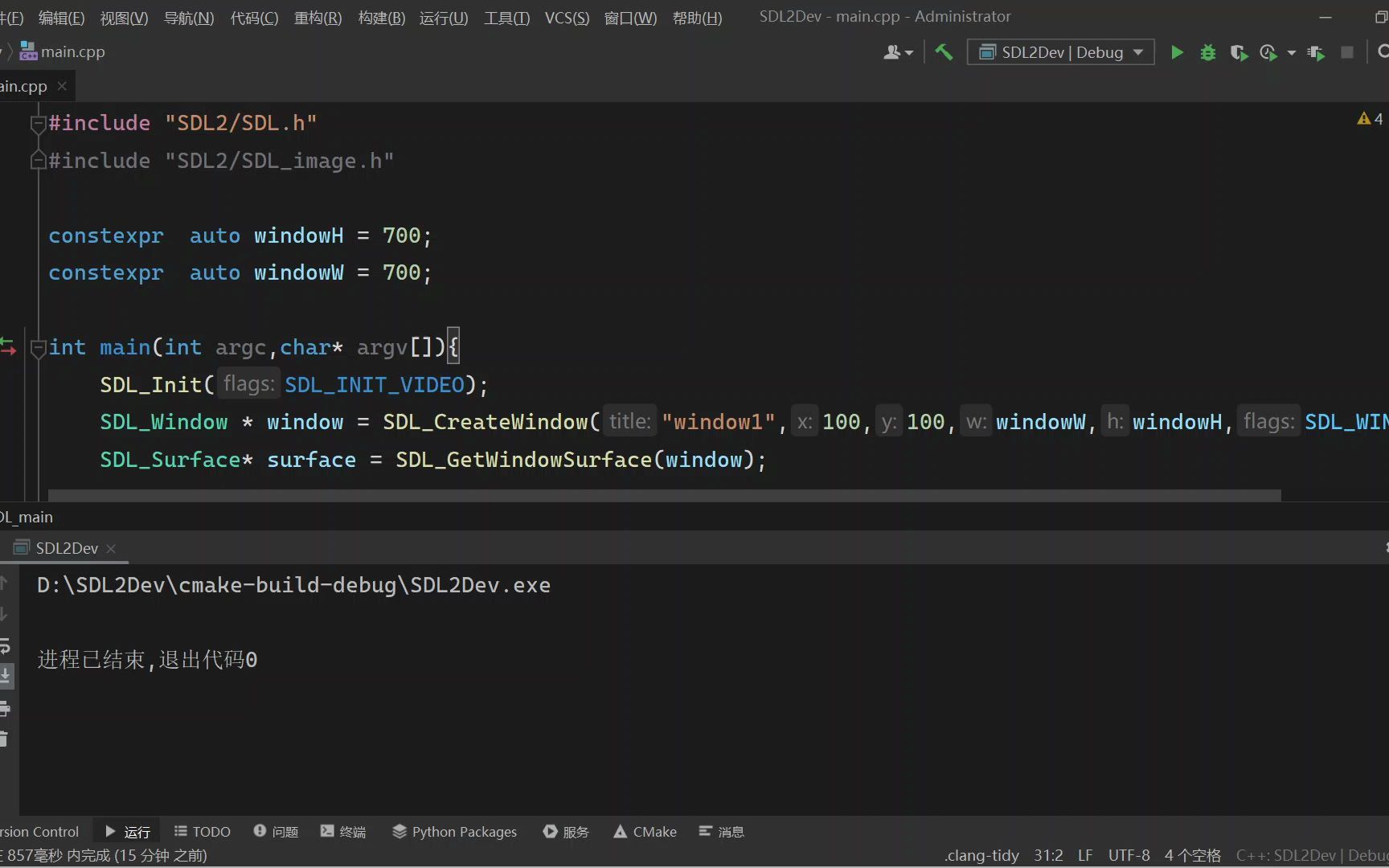Close the main.cpp editor tab

(62, 86)
